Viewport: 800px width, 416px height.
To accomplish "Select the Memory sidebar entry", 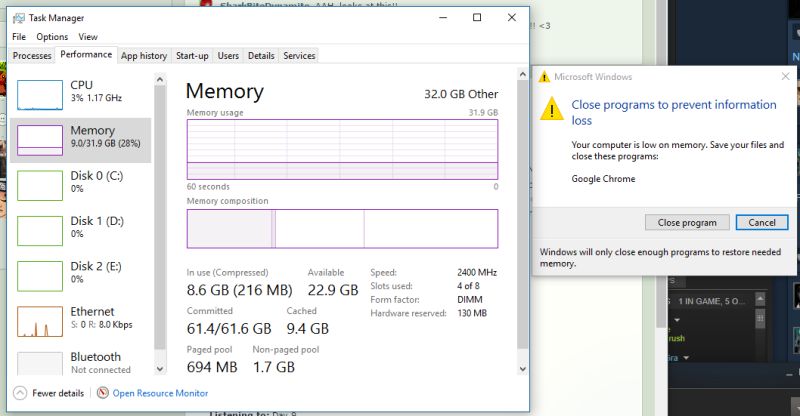I will [x=81, y=140].
